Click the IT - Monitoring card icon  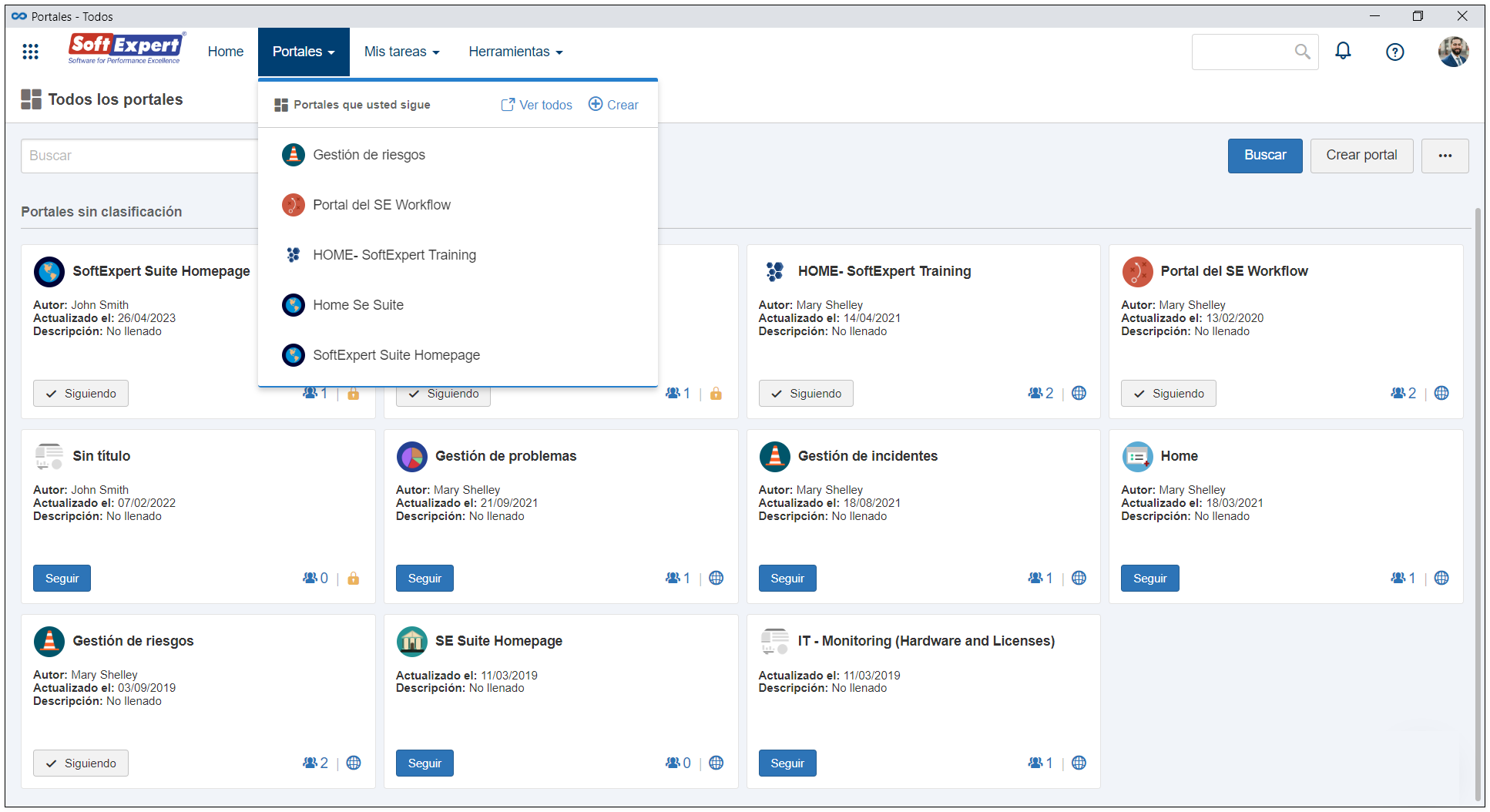point(774,641)
